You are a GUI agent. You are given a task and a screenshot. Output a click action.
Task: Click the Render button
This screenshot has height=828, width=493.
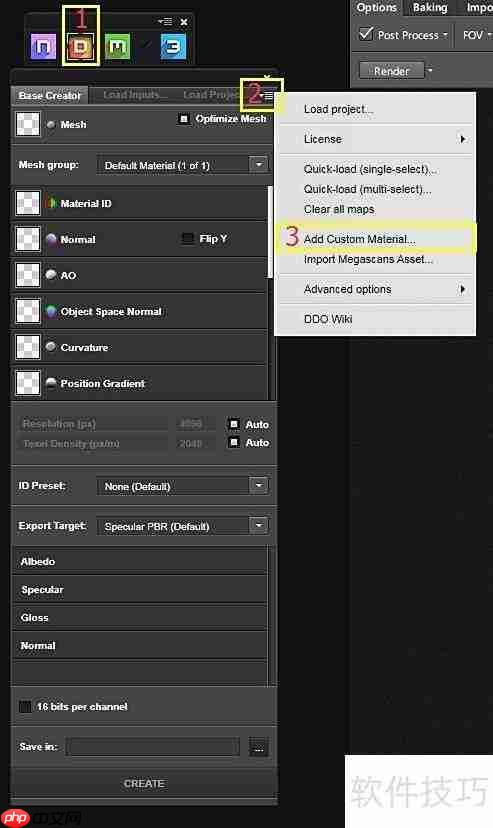click(x=392, y=71)
